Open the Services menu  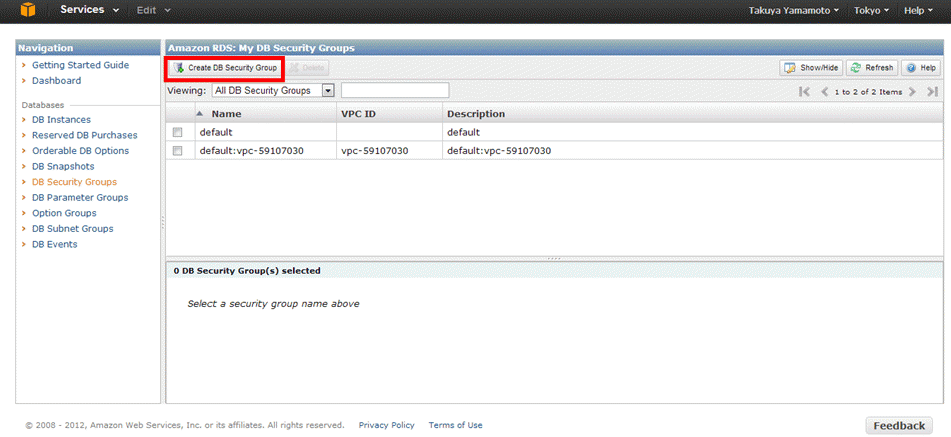coord(89,10)
